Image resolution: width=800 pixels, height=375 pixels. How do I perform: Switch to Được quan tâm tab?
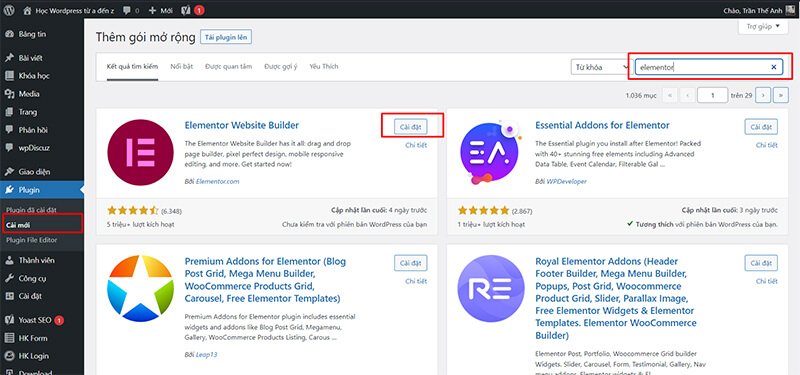coord(229,67)
